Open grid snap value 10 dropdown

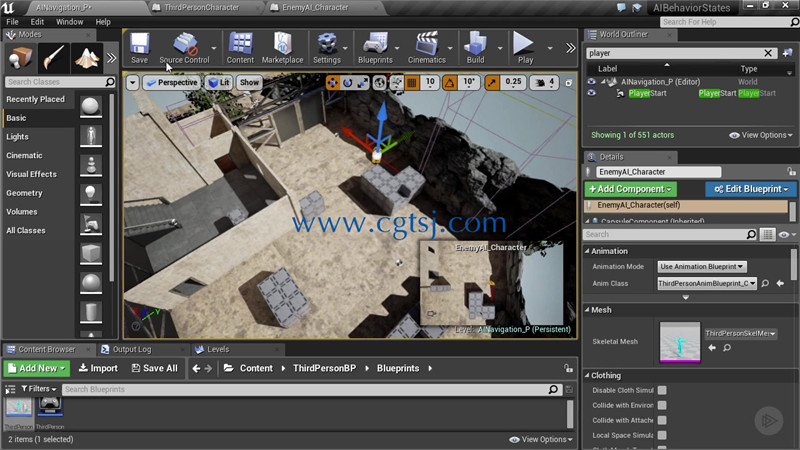point(430,83)
